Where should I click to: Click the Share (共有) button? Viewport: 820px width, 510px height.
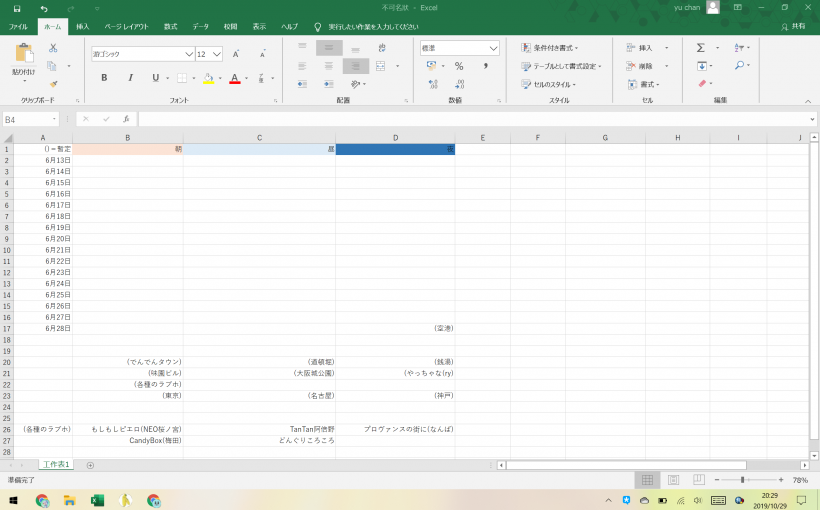(x=793, y=27)
